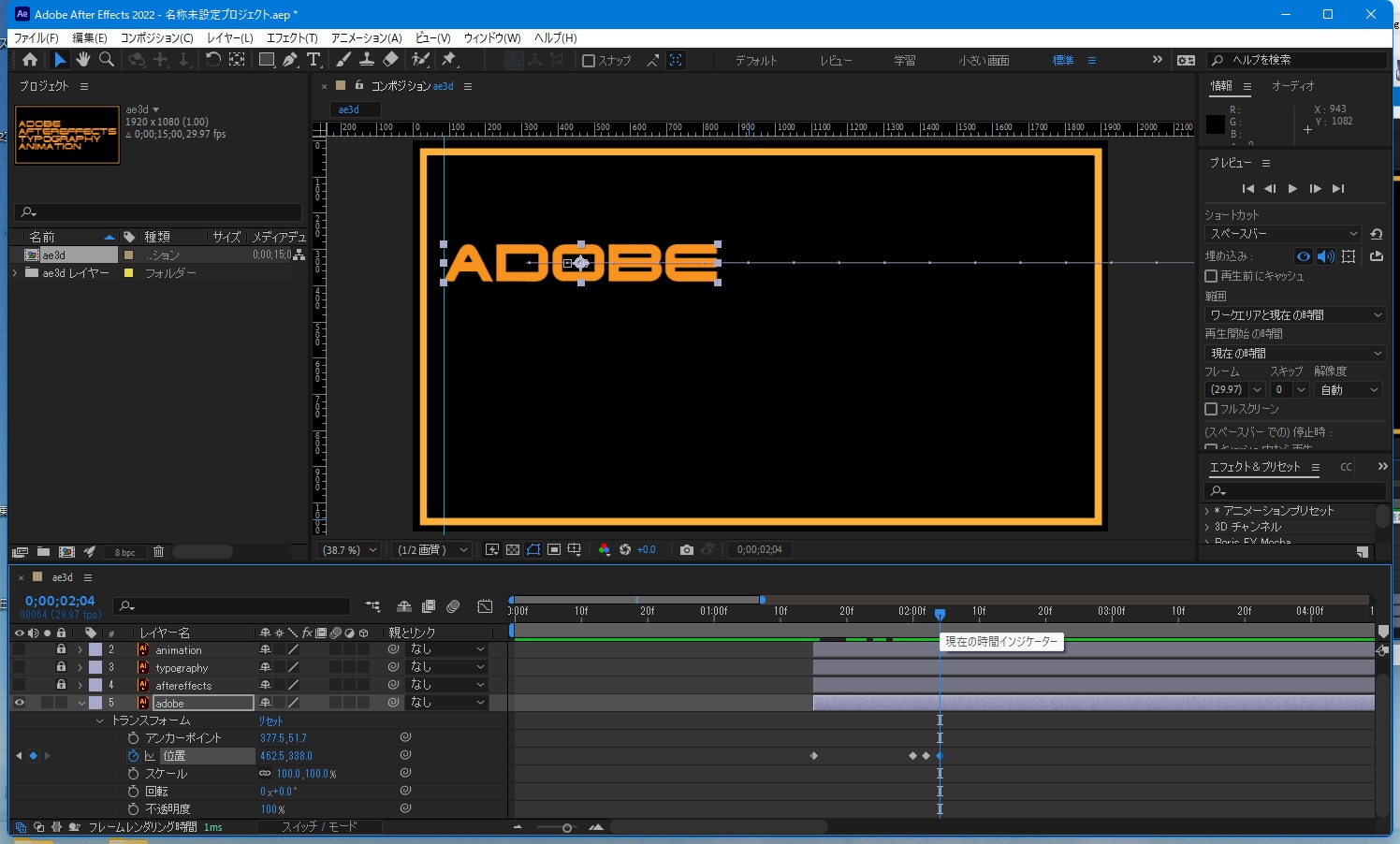The width and height of the screenshot is (1400, 844).
Task: Select the Rectangle shape tool
Action: pyautogui.click(x=267, y=60)
